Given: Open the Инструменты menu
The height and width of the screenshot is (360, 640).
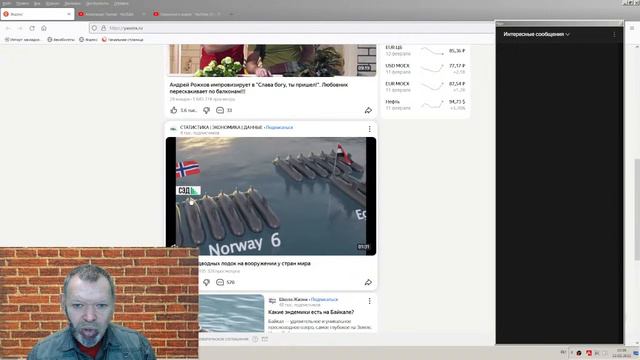Looking at the screenshot, I should coord(97,3).
